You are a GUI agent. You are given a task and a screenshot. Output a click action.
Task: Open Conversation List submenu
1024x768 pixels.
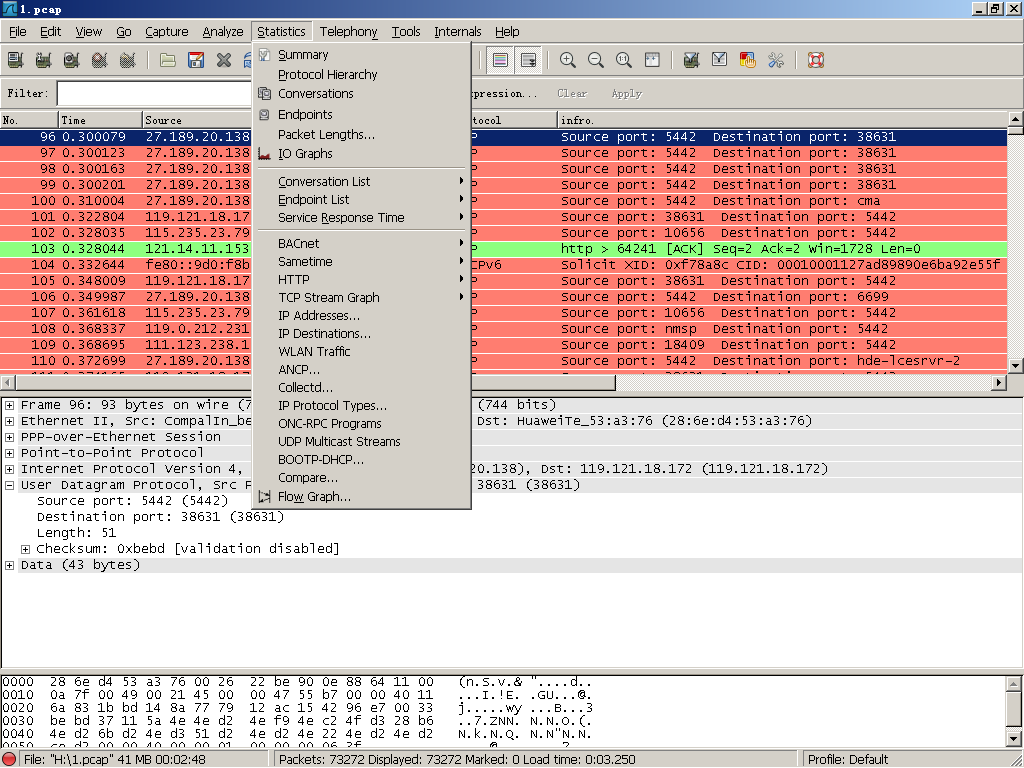tap(361, 182)
